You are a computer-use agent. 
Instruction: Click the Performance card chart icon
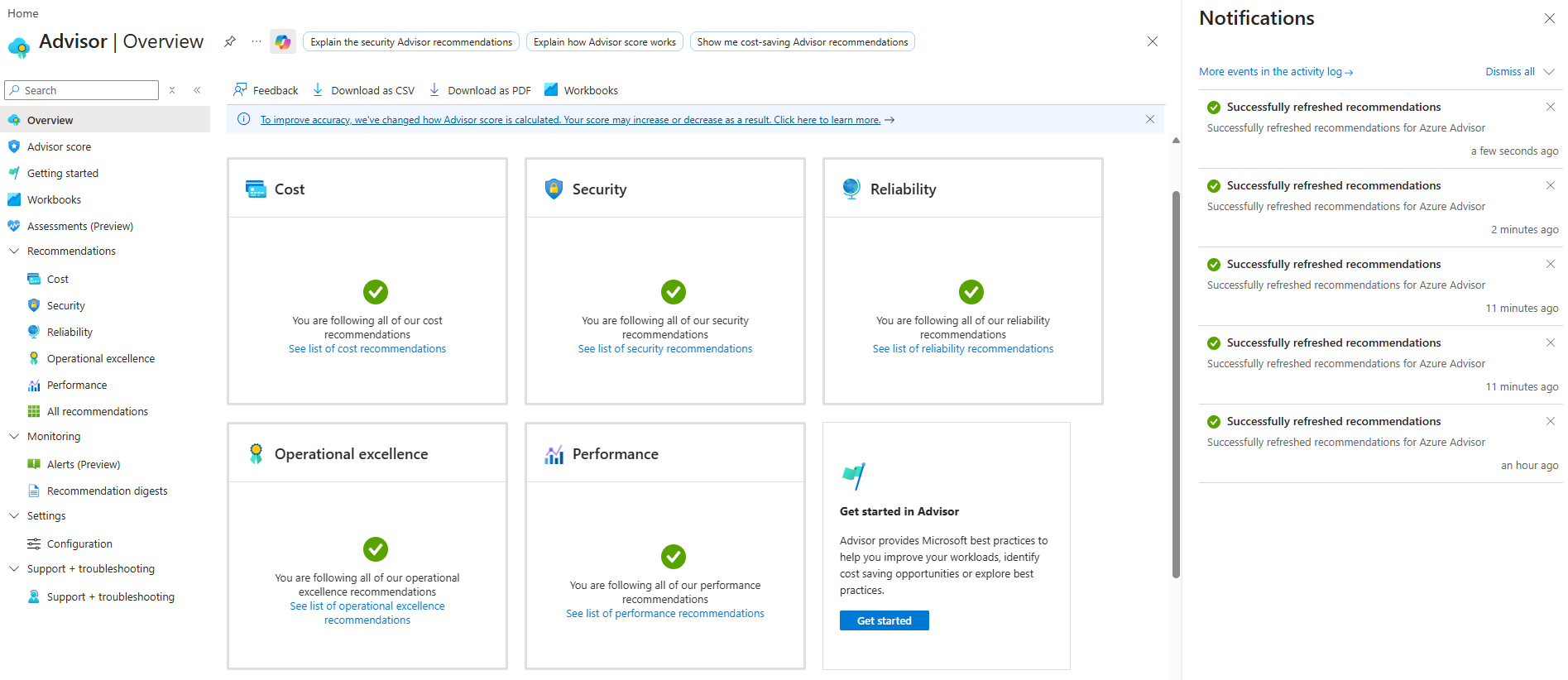[554, 454]
